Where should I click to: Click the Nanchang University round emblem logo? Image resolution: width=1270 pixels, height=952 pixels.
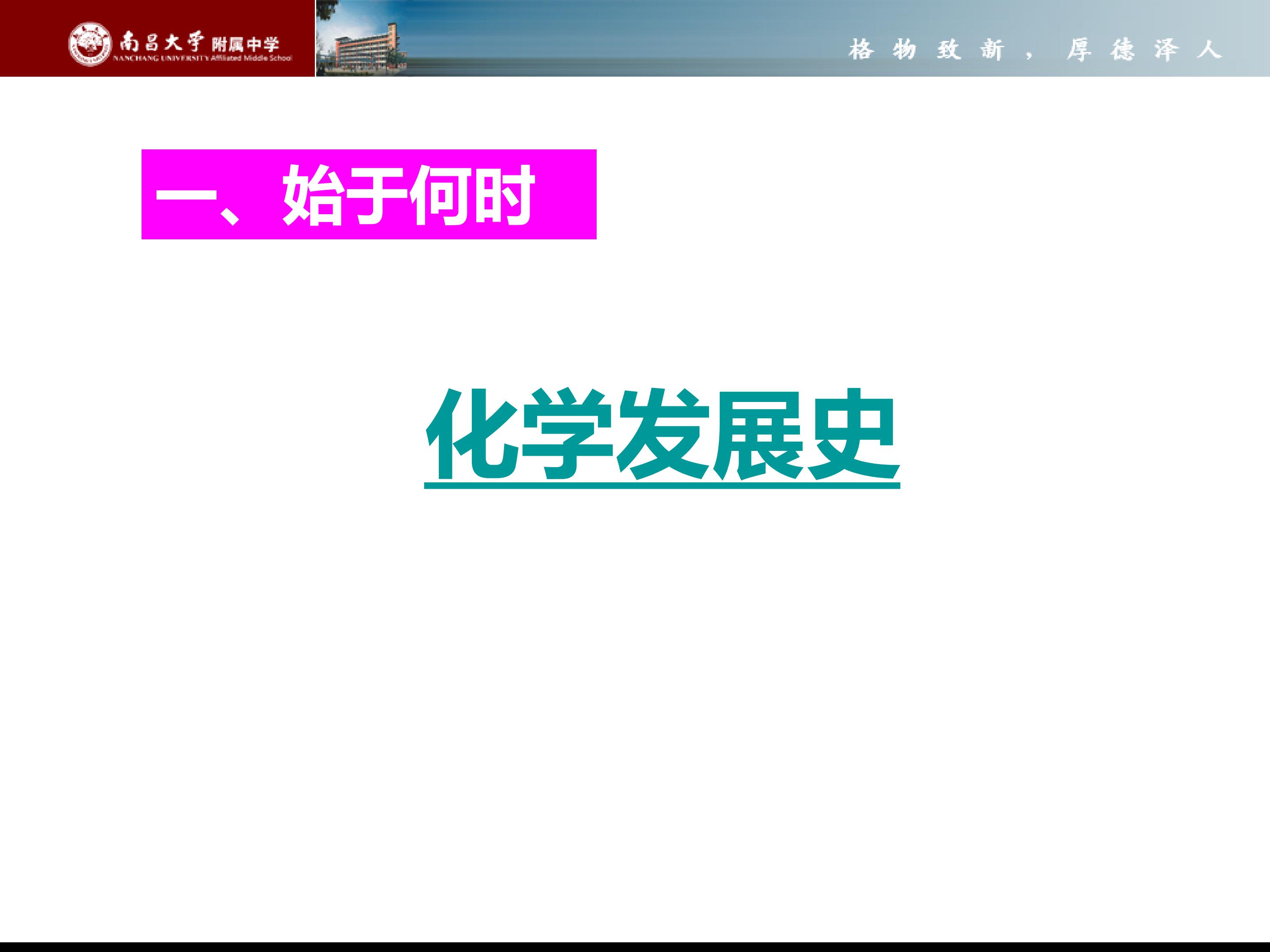[90, 44]
